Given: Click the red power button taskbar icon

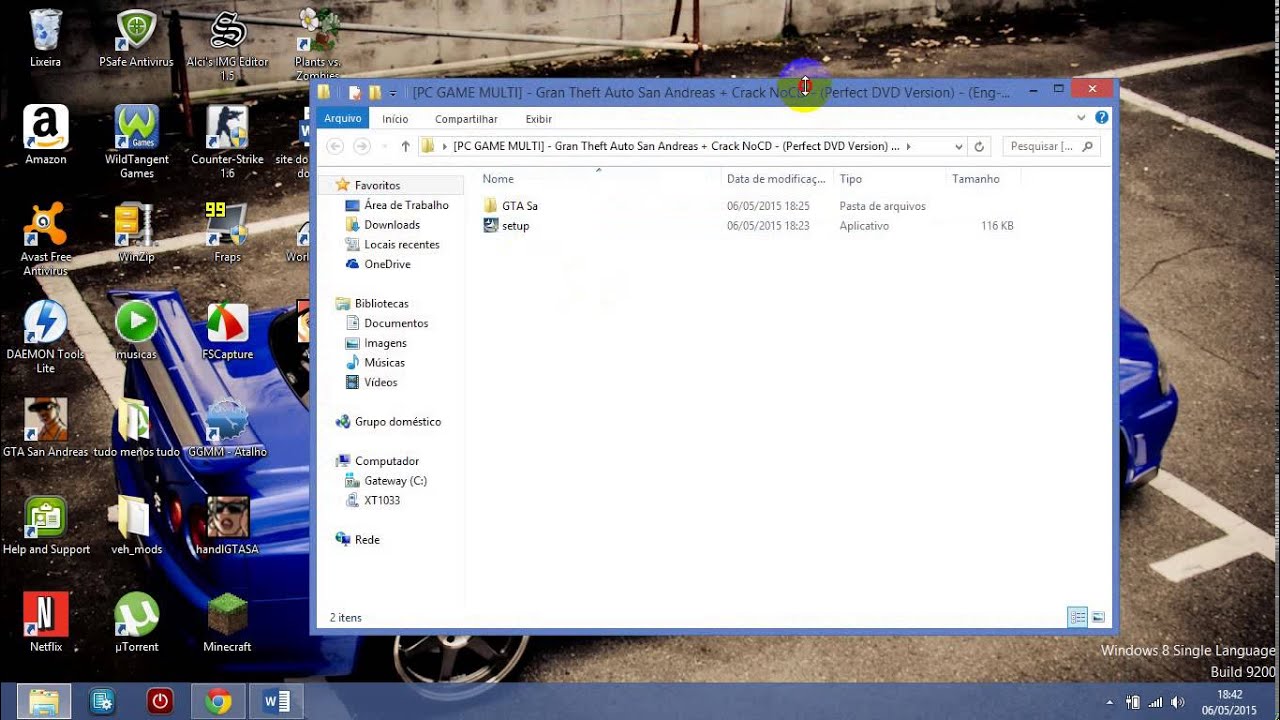Looking at the screenshot, I should (160, 702).
